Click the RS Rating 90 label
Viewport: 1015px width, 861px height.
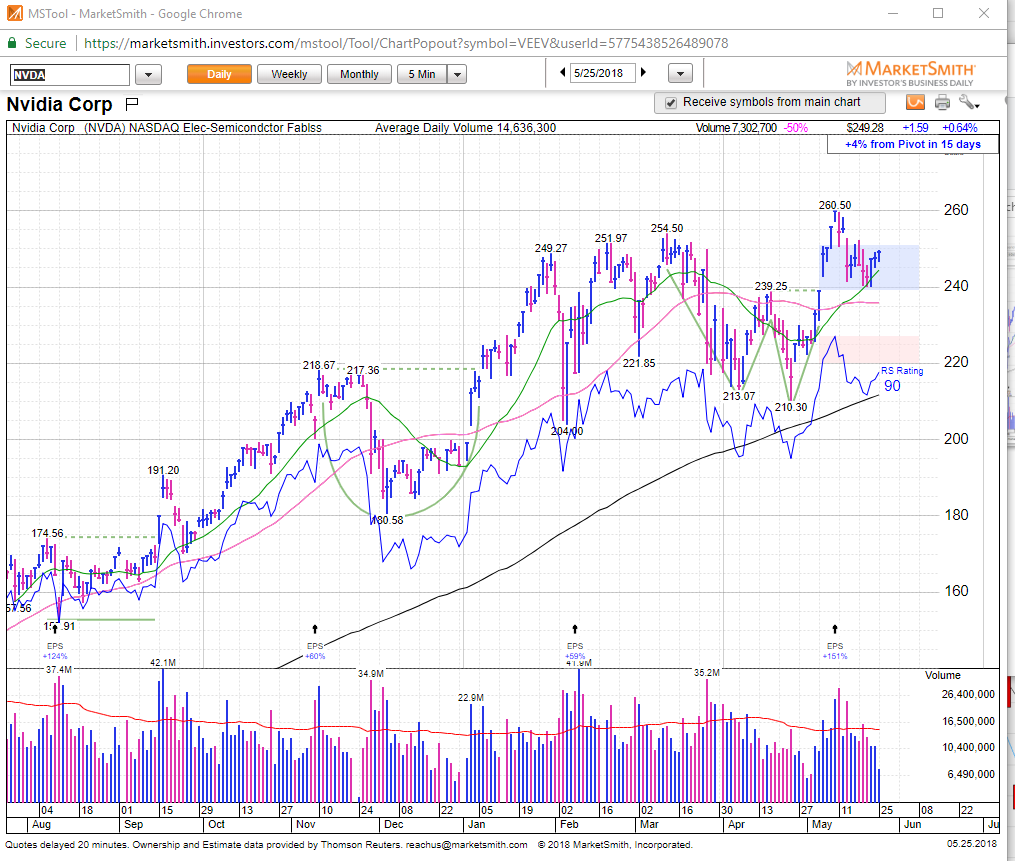[900, 380]
